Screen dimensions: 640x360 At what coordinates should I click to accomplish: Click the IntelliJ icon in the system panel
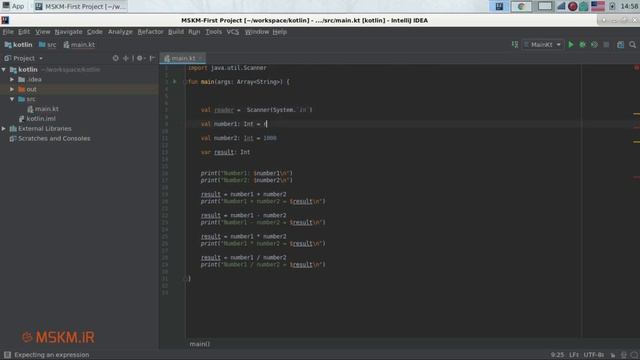[x=499, y=6]
